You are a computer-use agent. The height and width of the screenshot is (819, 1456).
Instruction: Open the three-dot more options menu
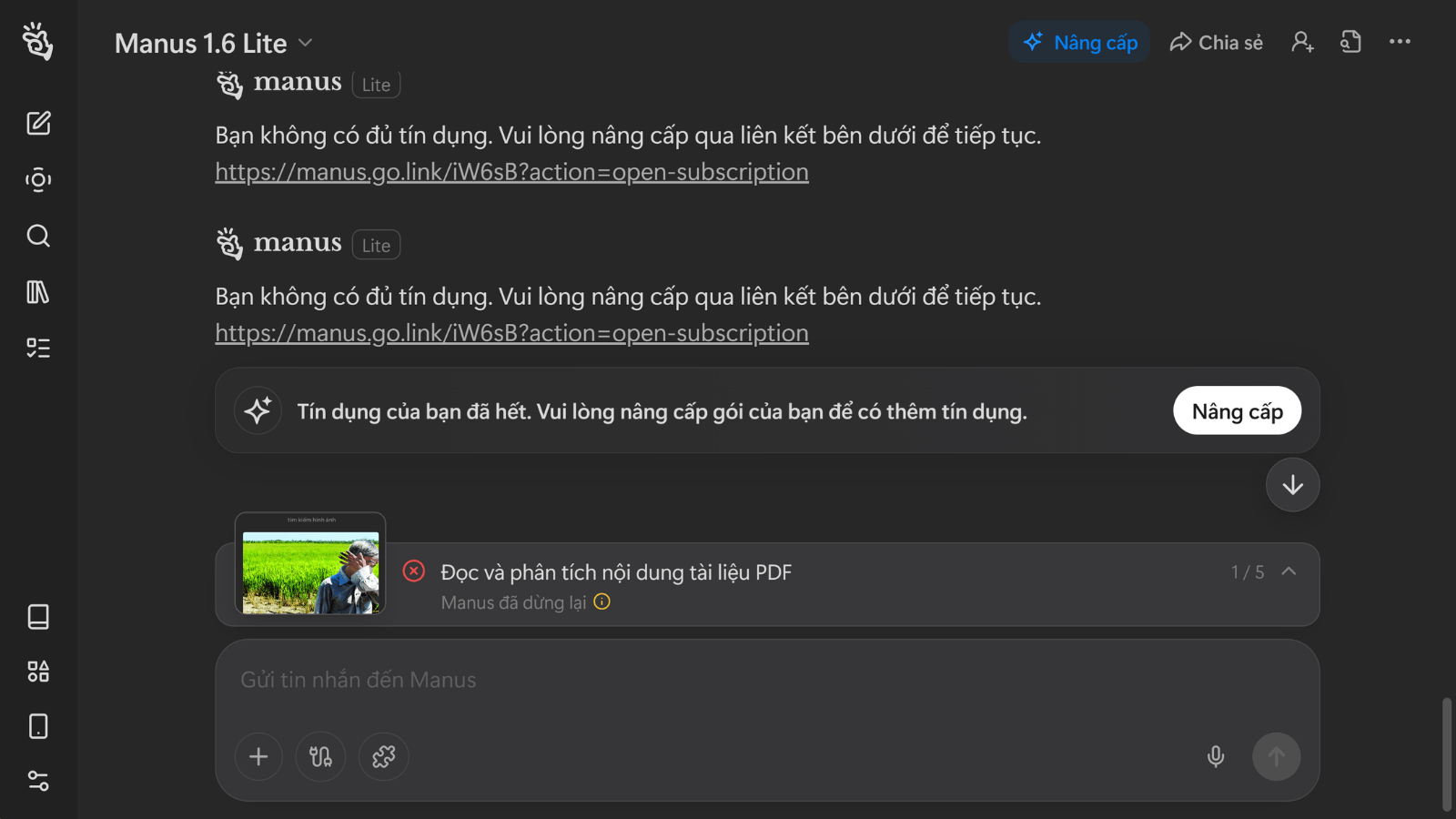point(1400,42)
